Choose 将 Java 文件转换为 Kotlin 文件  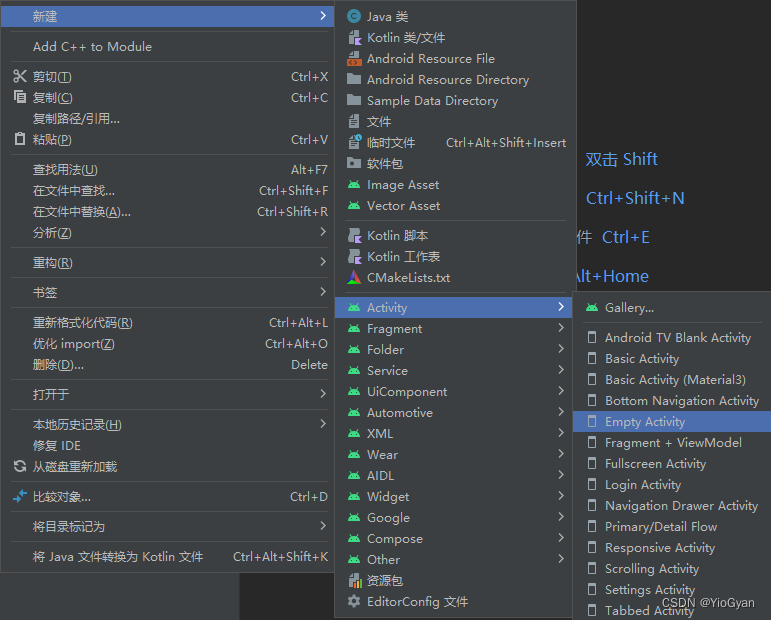[x=169, y=557]
